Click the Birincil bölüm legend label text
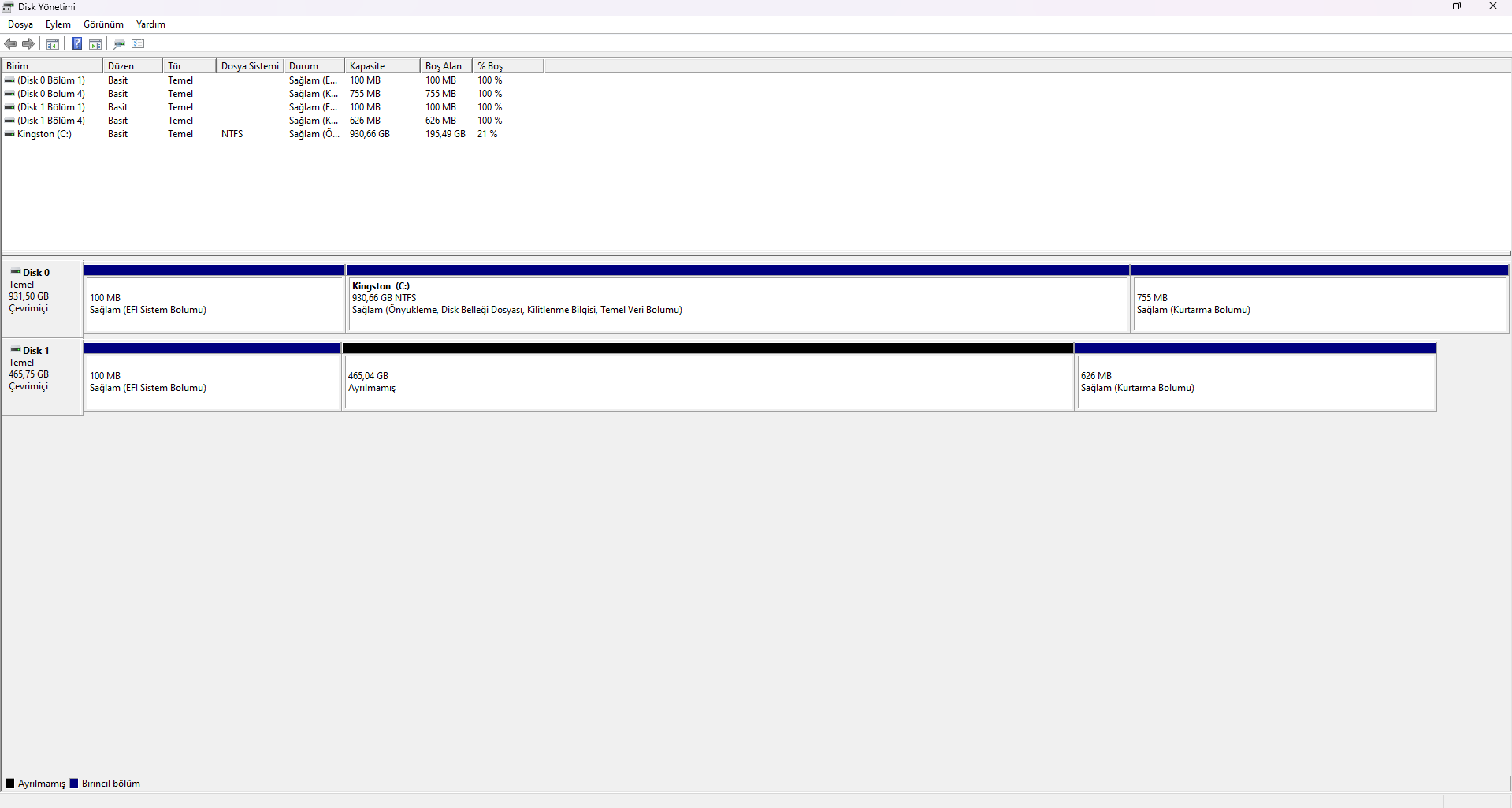Screen dimensions: 1512x808 [x=111, y=784]
